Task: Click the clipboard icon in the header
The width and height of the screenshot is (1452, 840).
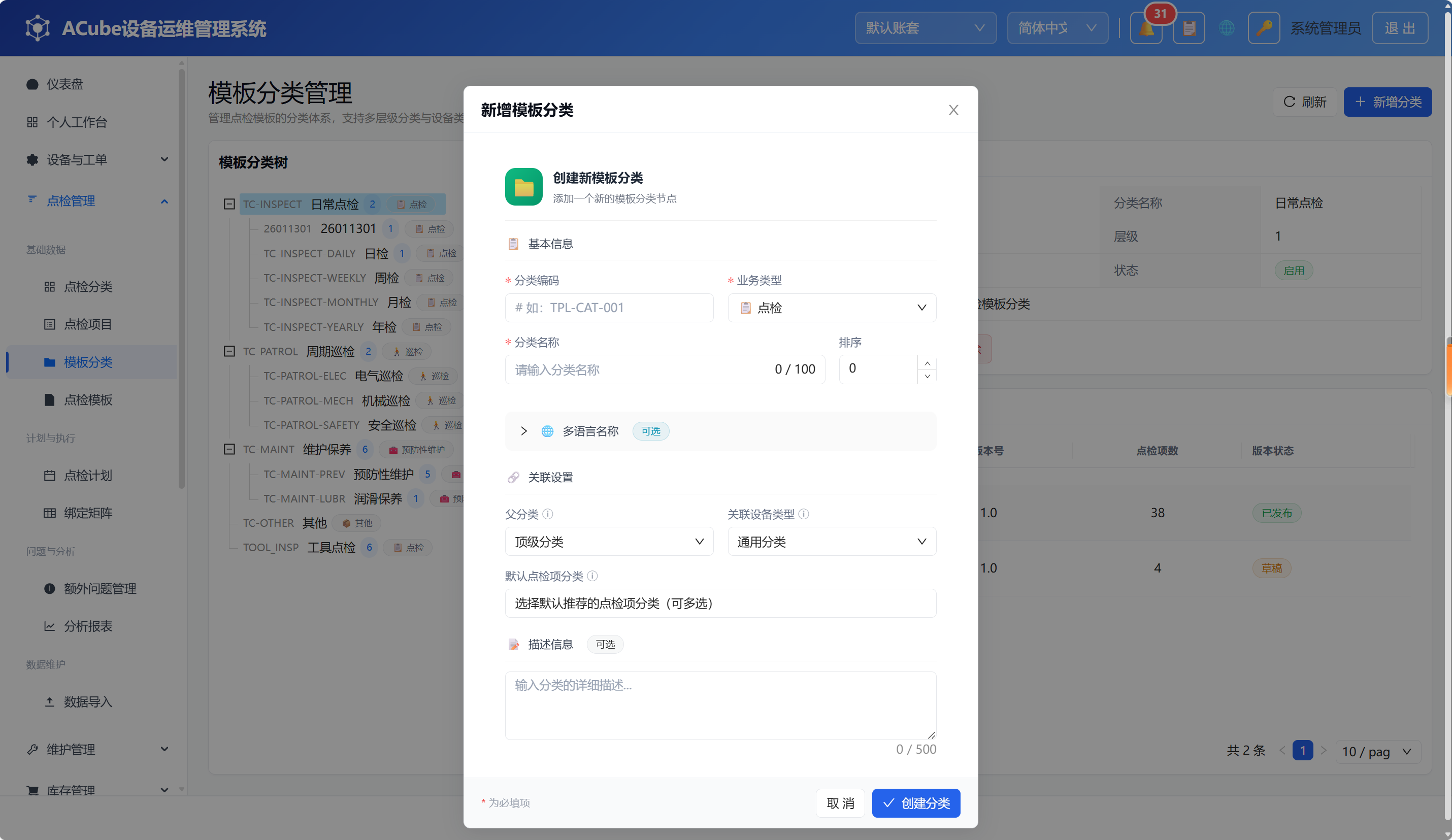Action: (x=1189, y=27)
